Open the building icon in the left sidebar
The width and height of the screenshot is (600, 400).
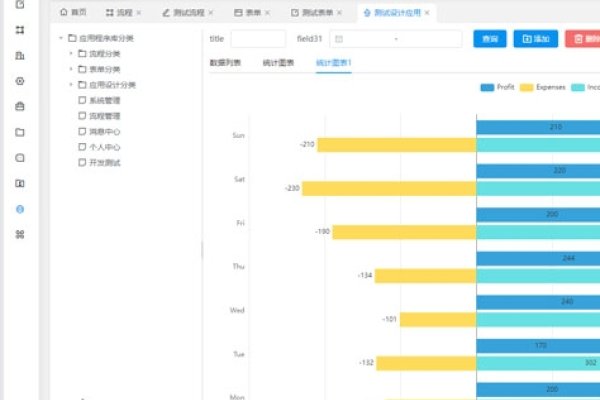[20, 56]
